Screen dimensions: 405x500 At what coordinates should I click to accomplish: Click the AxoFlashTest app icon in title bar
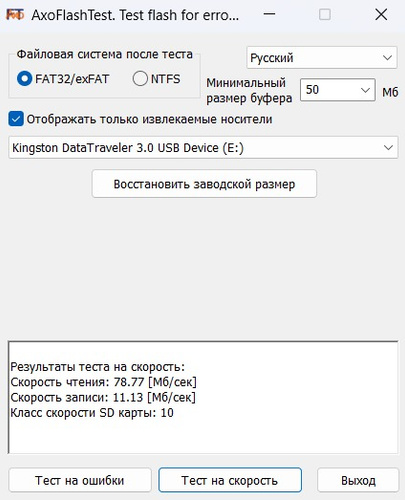(15, 15)
